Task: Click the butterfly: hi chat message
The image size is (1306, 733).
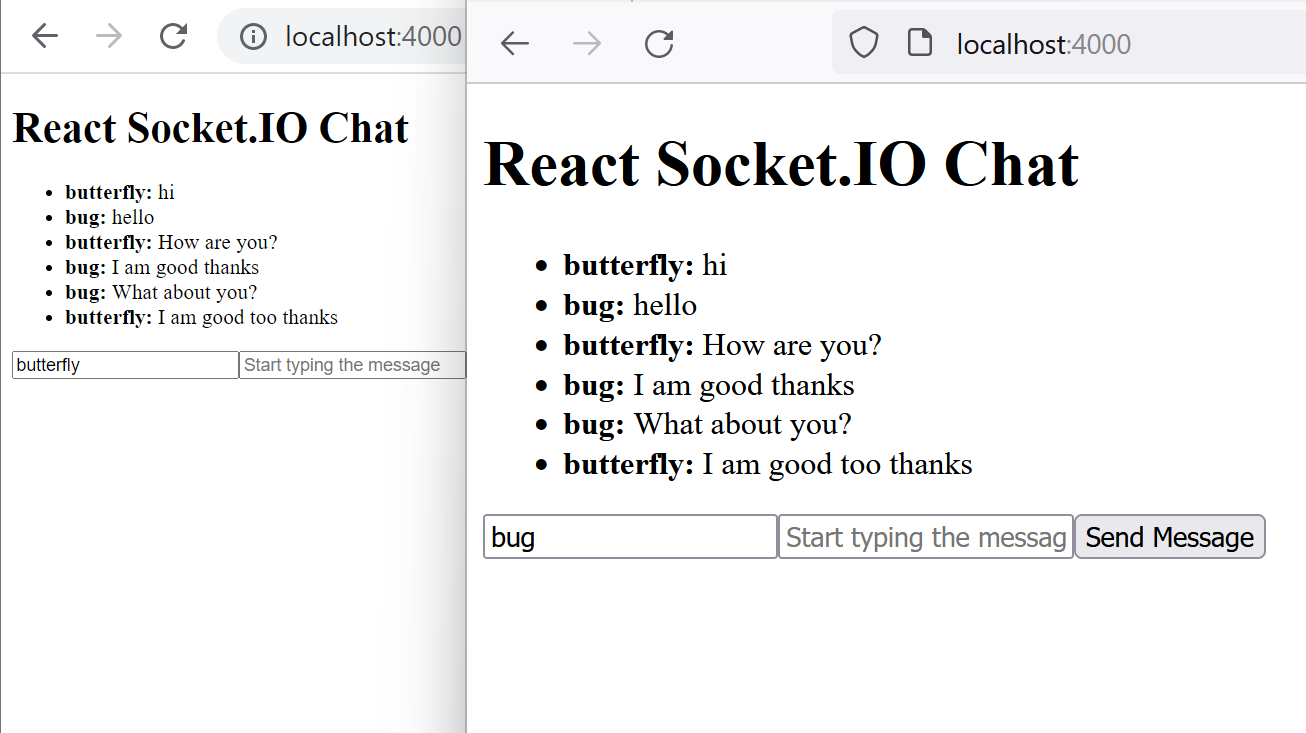Action: coord(644,265)
